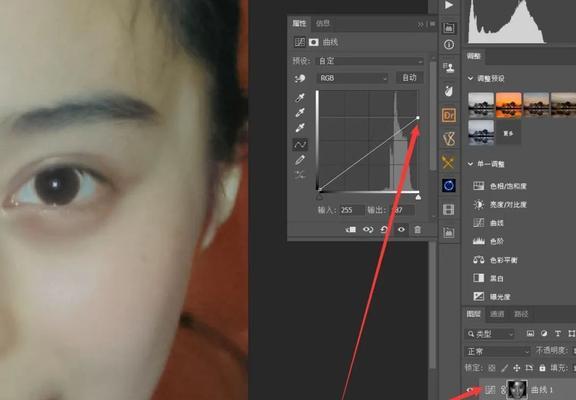Apply the orange sunset adjustment preset thumbnail

(508, 105)
